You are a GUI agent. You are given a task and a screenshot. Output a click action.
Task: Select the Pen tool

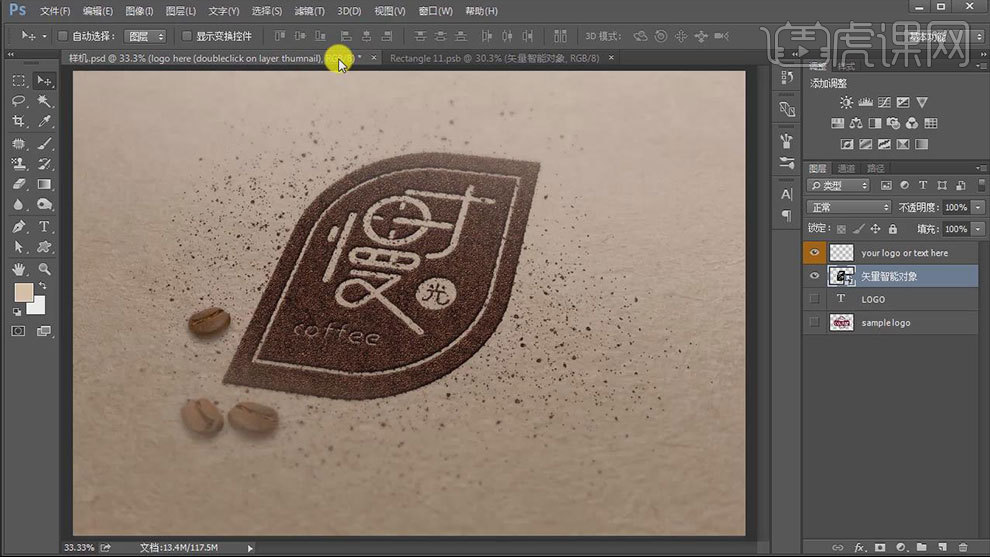[x=18, y=226]
